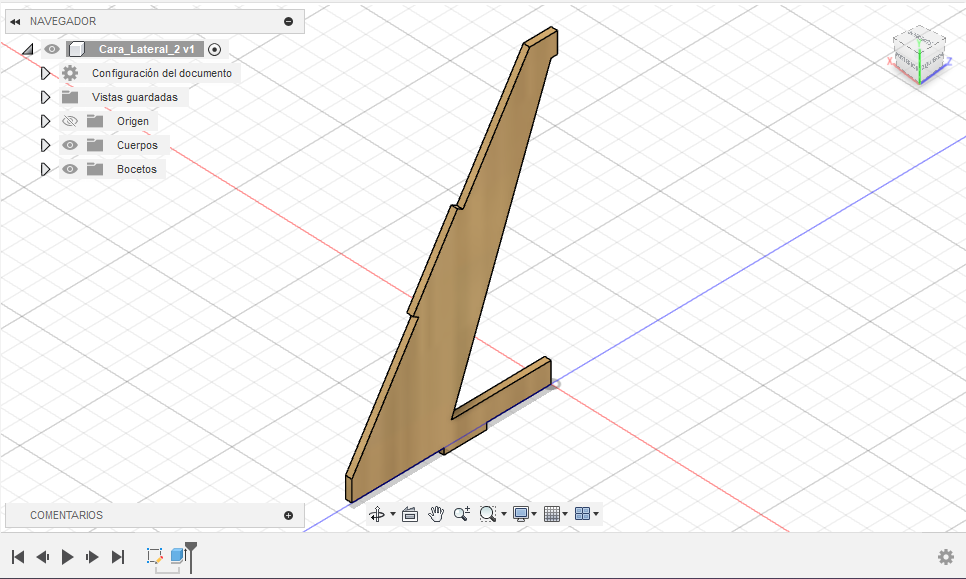
Task: Collapse the Navegador panel with double-arrow
Action: click(15, 22)
